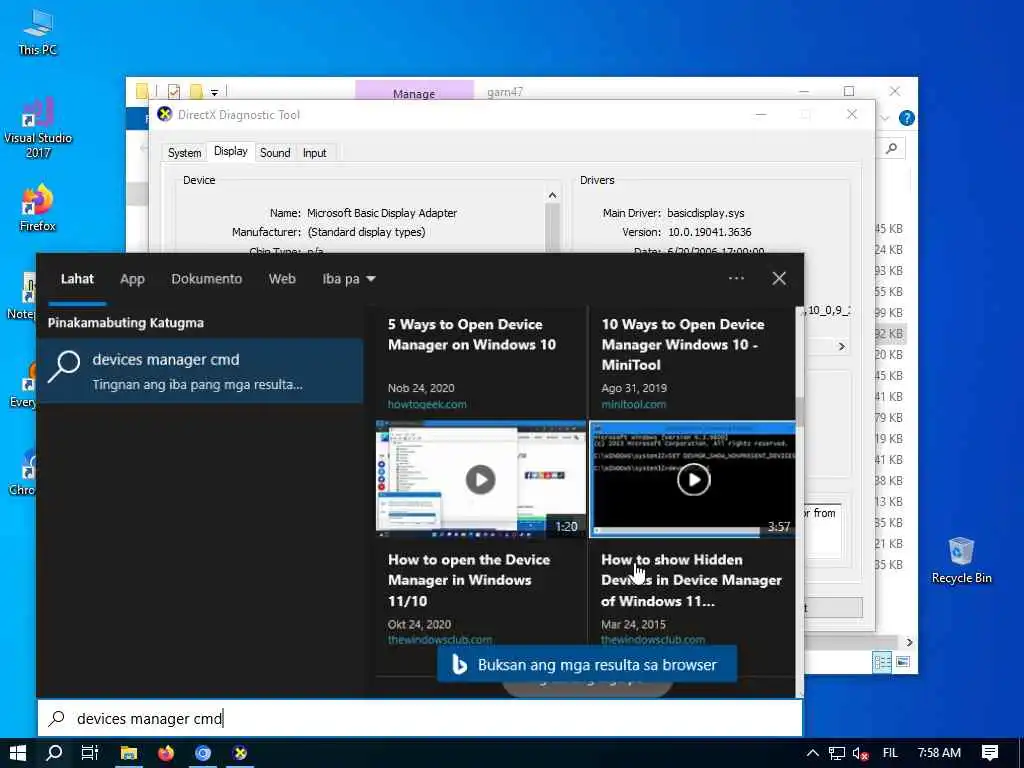
Task: Open the FIL language input indicator
Action: coord(890,753)
